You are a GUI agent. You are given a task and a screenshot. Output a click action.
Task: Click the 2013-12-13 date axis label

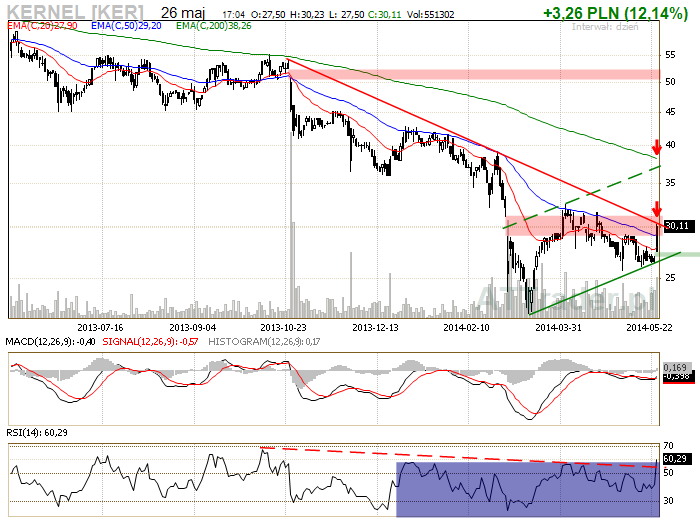tap(375, 328)
